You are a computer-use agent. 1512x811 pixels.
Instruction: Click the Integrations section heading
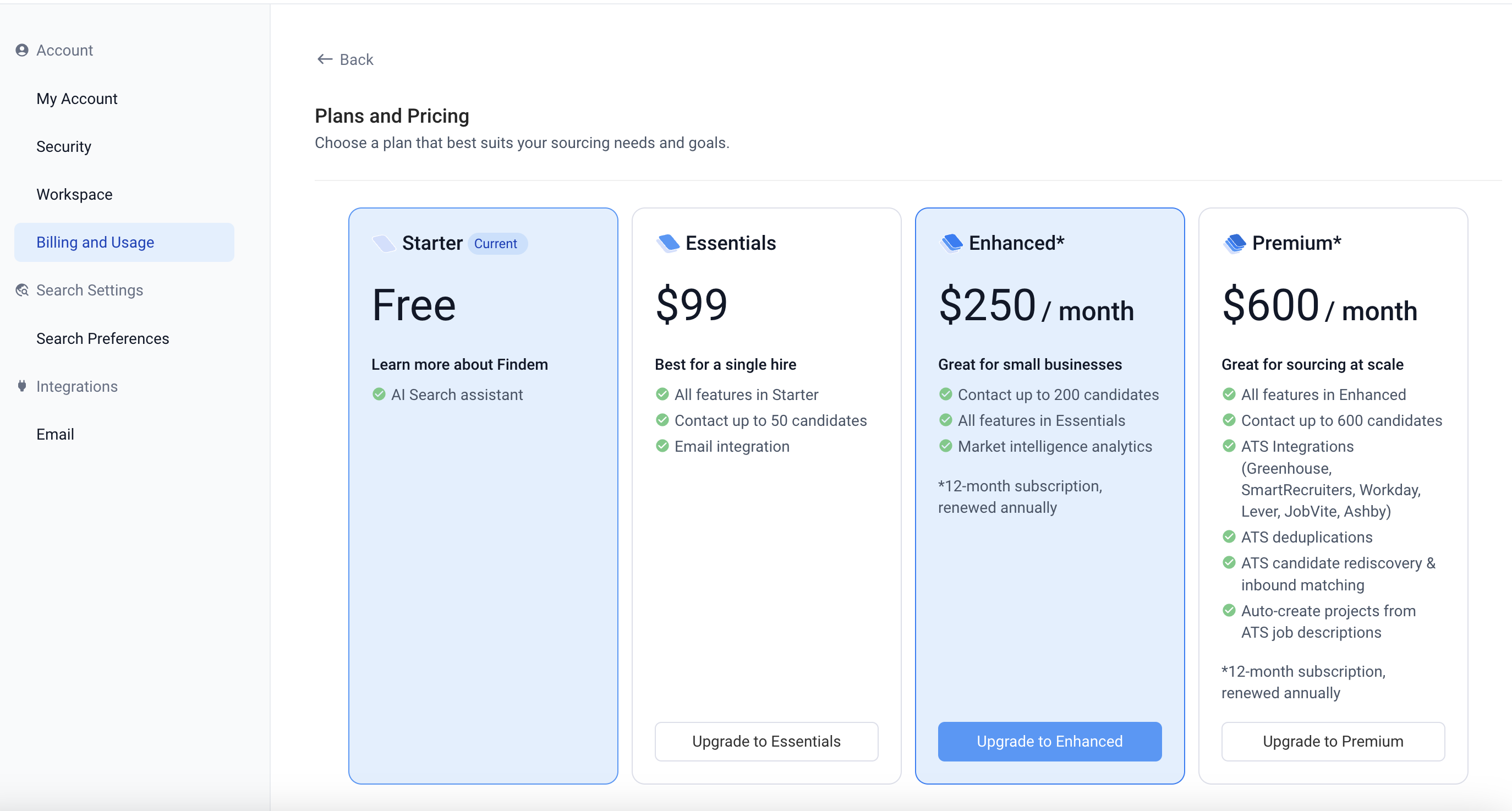77,386
